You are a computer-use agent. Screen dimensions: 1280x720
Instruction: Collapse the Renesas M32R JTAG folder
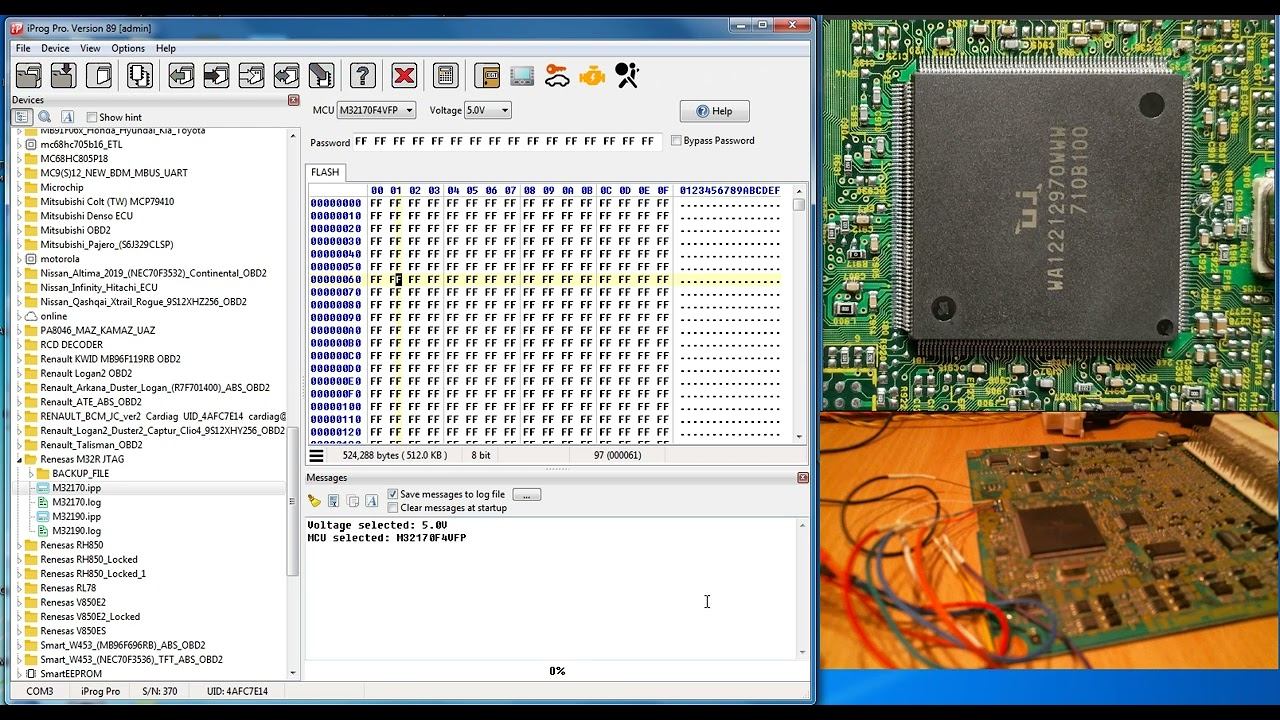[19, 459]
